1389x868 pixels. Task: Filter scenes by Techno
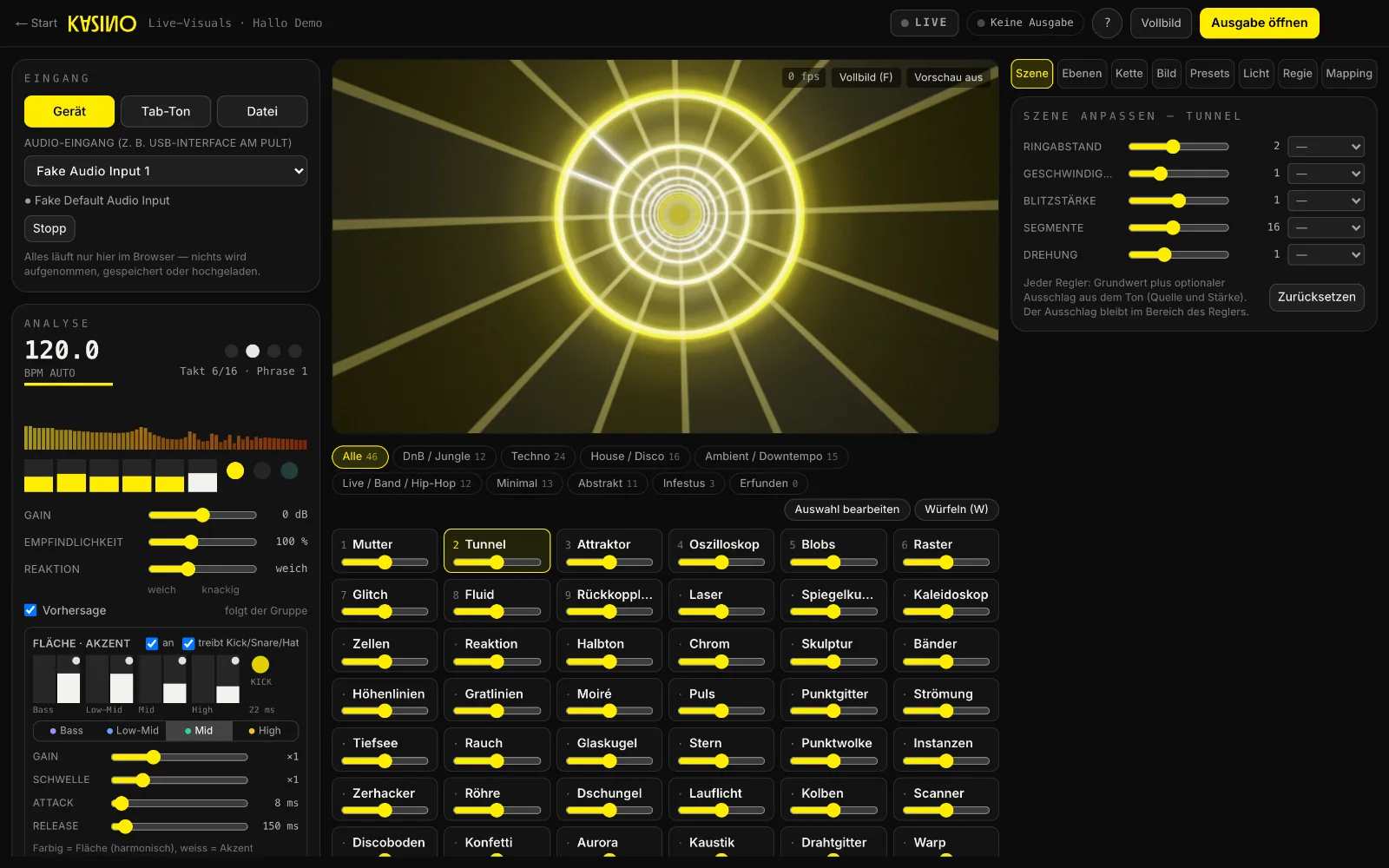[537, 457]
